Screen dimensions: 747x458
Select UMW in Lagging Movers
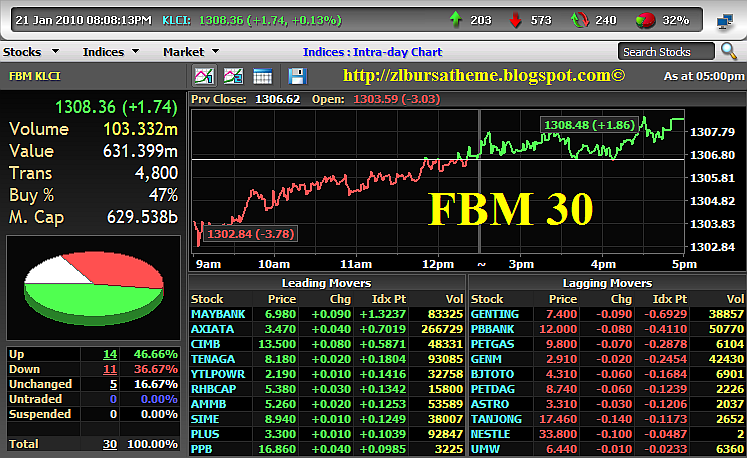[x=485, y=449]
